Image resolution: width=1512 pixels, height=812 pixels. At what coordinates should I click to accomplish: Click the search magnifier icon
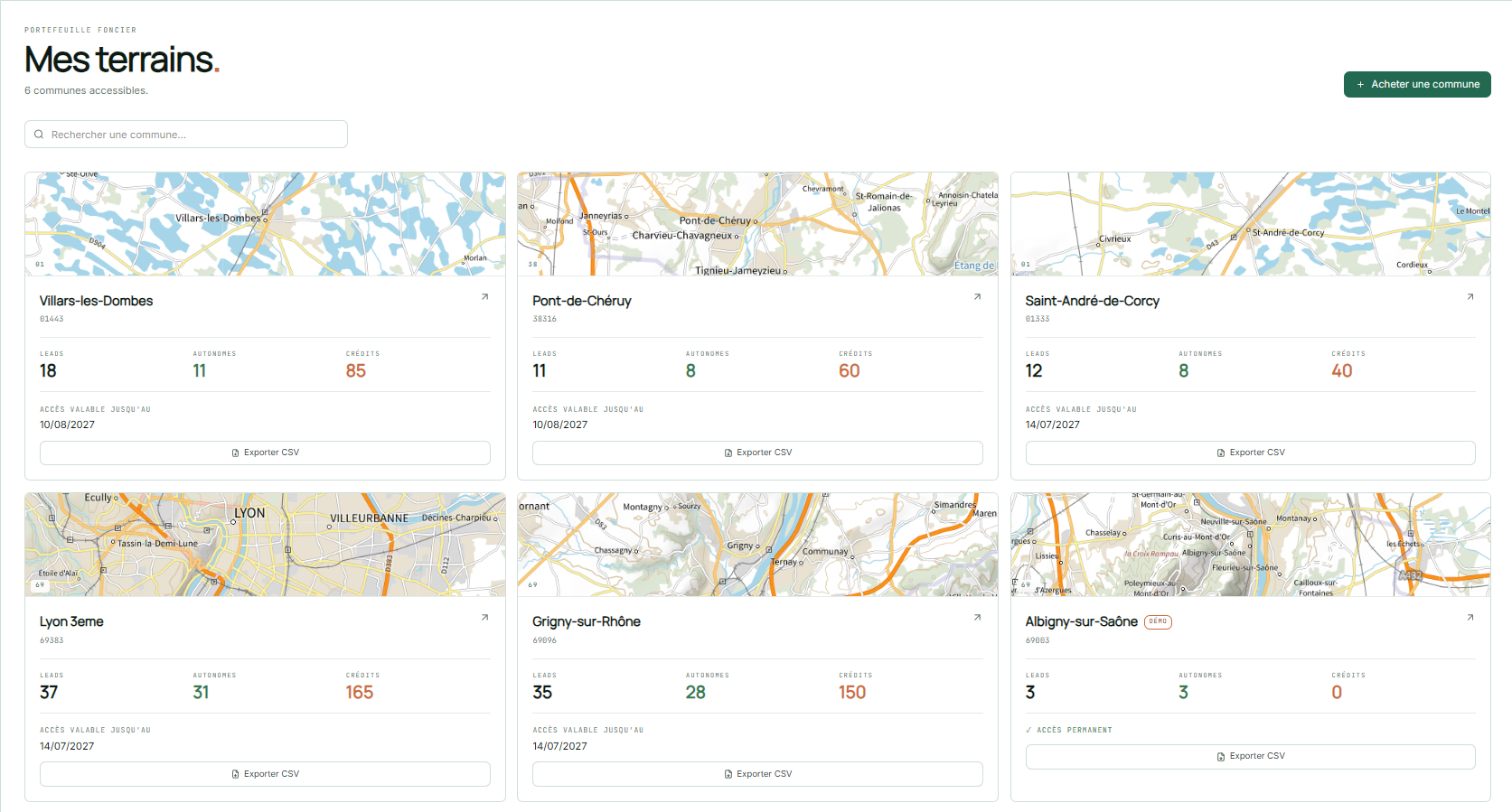pyautogui.click(x=39, y=135)
